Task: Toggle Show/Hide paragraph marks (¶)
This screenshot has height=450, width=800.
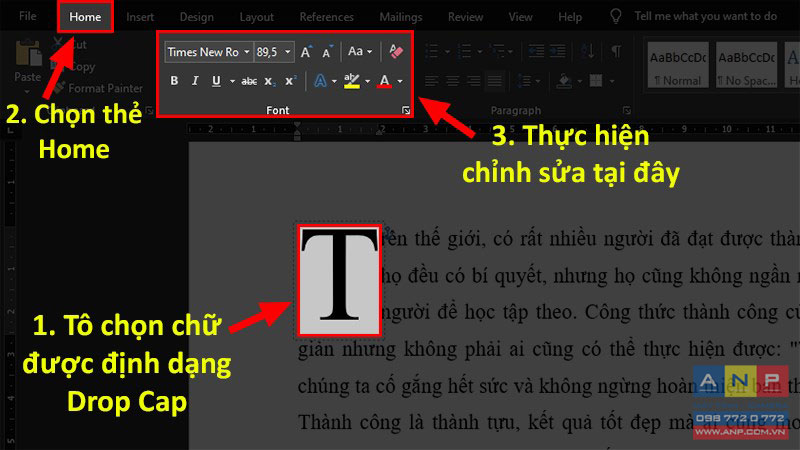Action: pos(616,51)
